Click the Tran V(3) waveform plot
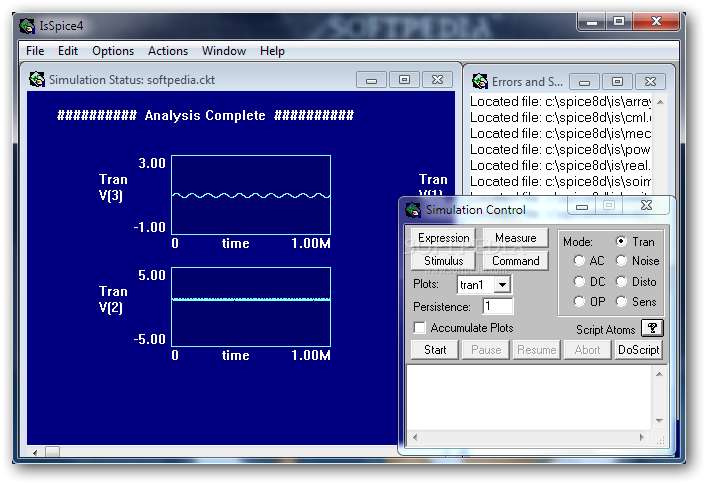 point(251,195)
